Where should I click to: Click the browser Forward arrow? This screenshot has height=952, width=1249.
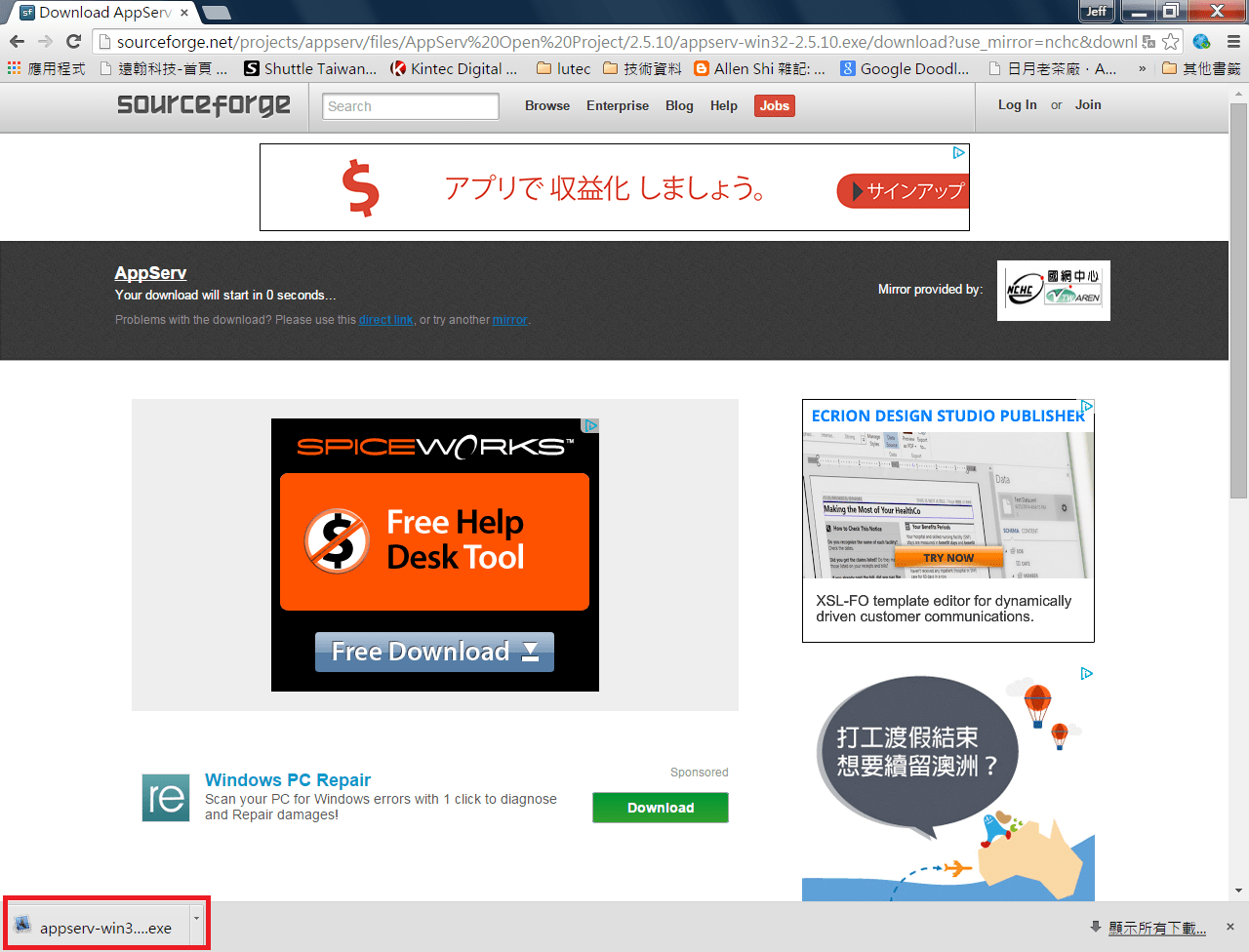click(x=45, y=41)
